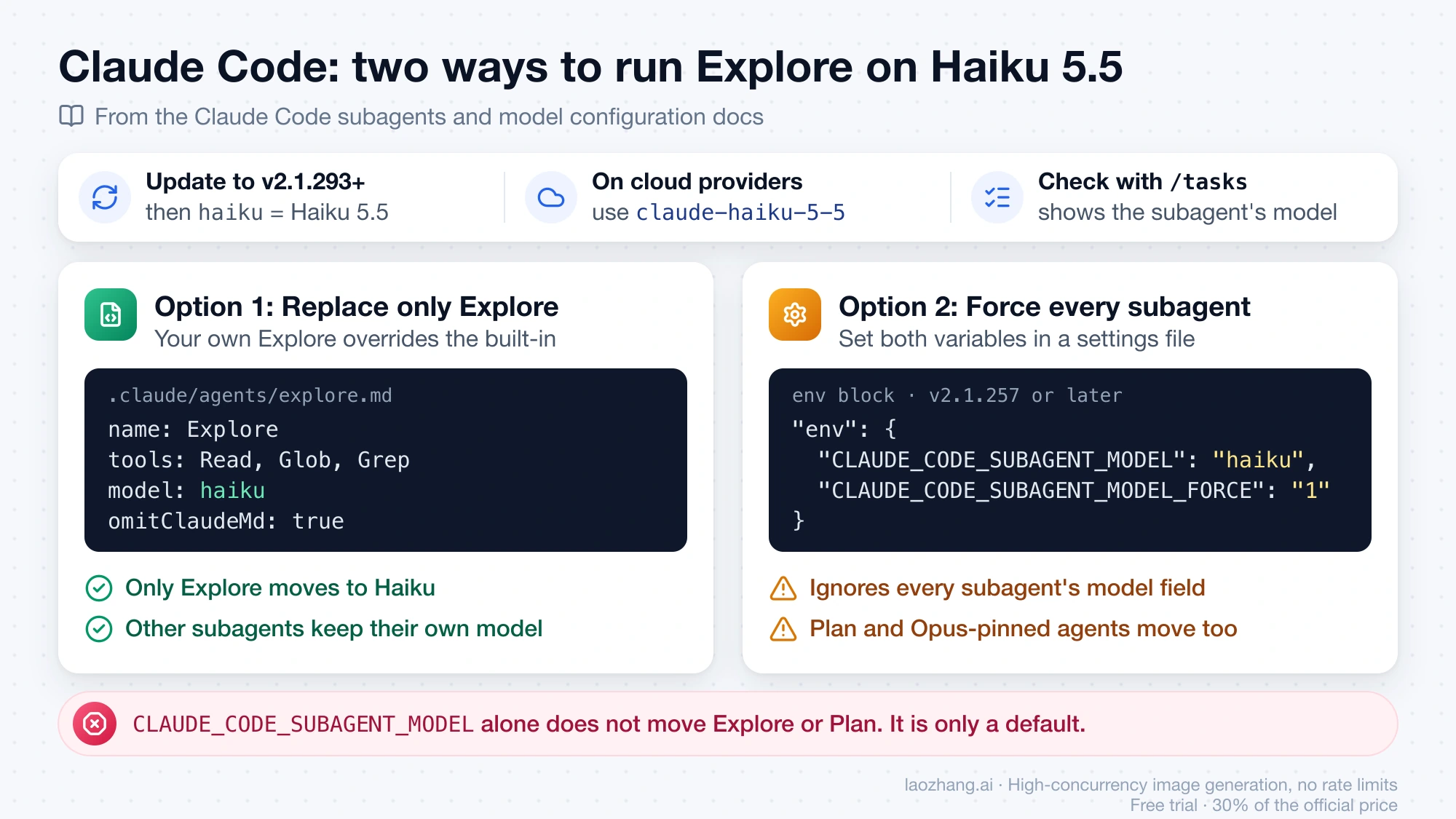The width and height of the screenshot is (1456, 819).
Task: Click the checklist tasks icon
Action: [x=997, y=197]
